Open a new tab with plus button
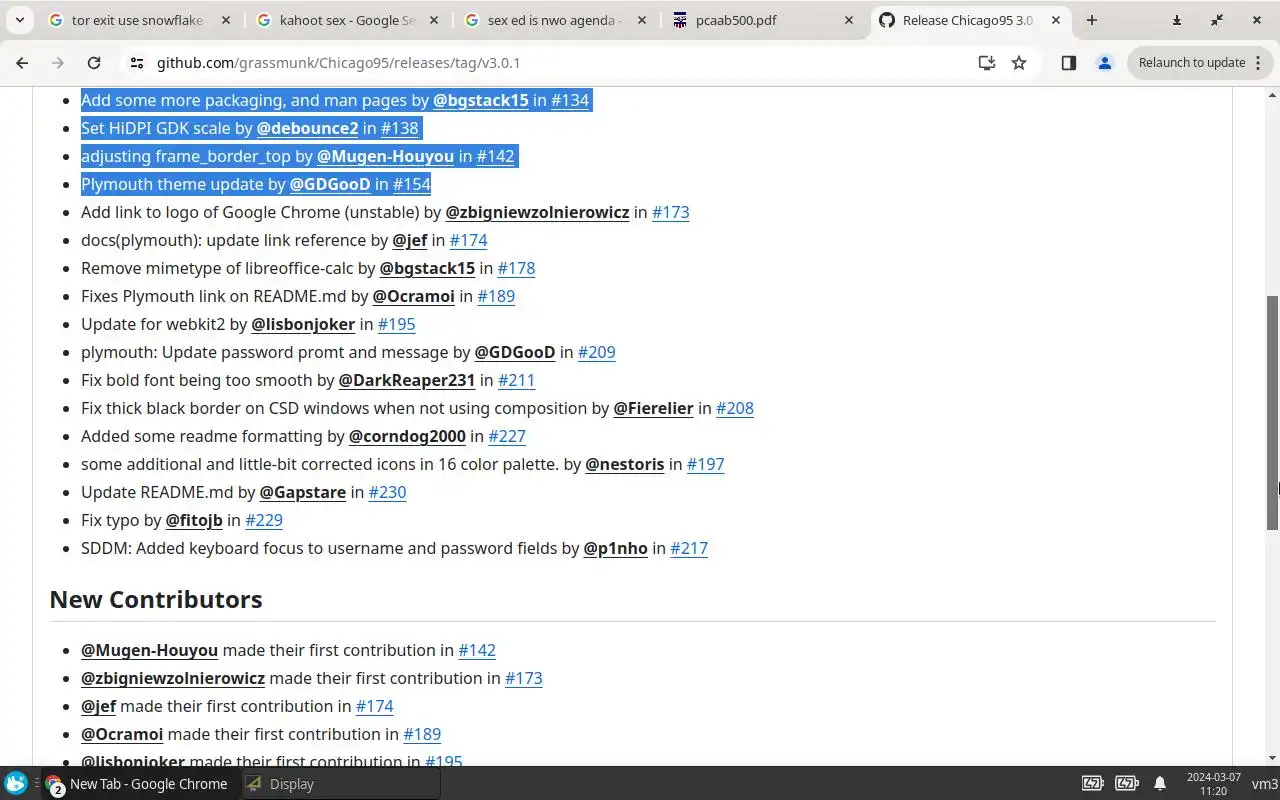1280x800 pixels. (1092, 20)
